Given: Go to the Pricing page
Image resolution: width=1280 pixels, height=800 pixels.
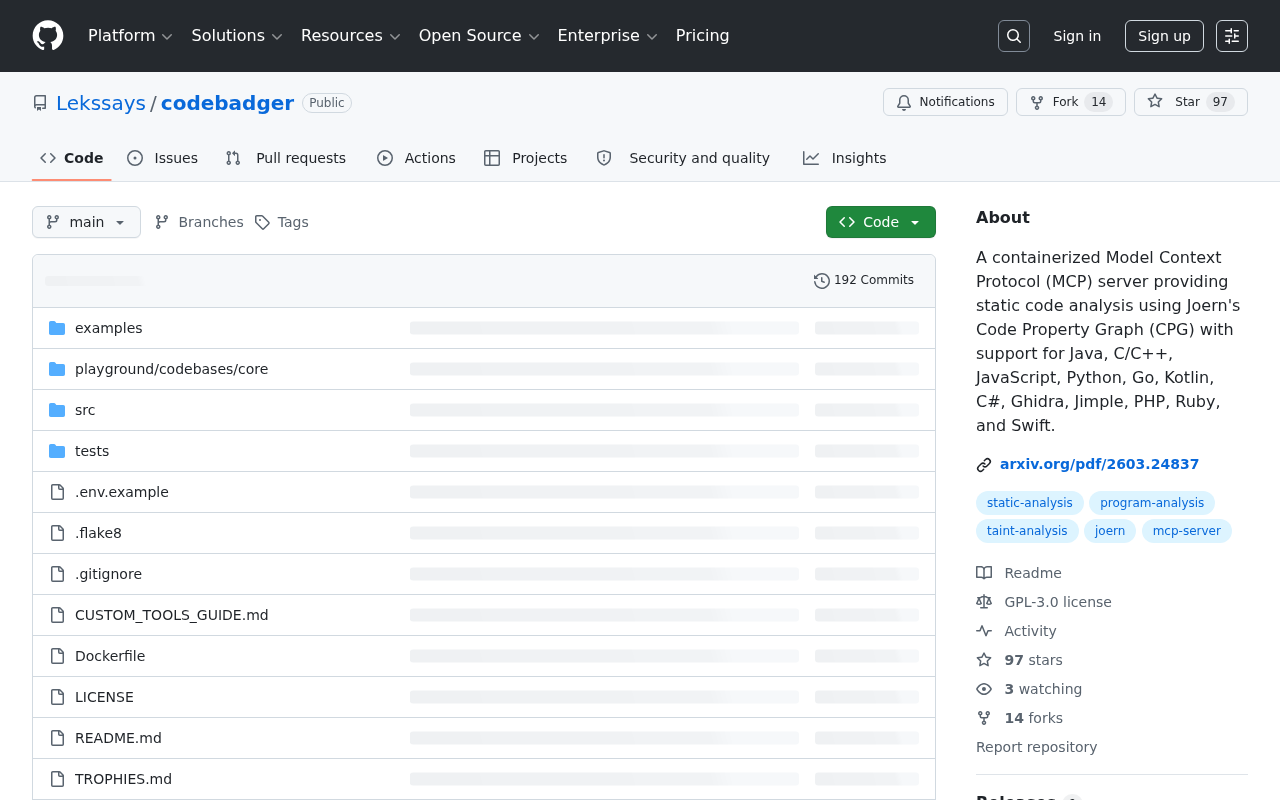Looking at the screenshot, I should point(702,36).
